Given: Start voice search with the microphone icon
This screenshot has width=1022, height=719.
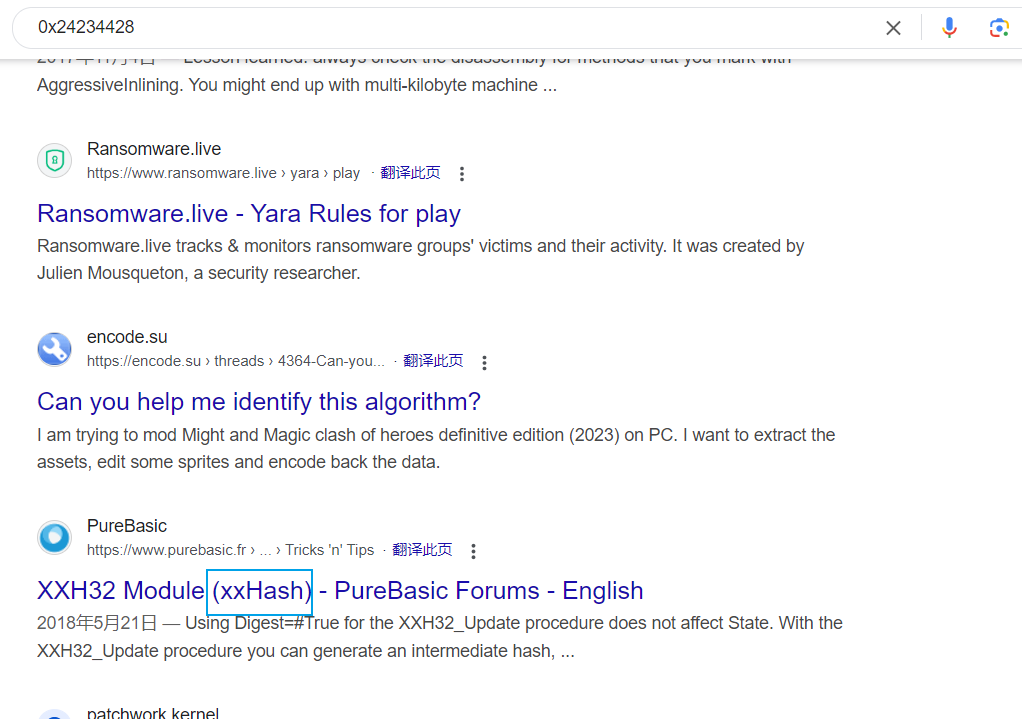Looking at the screenshot, I should click(x=949, y=28).
